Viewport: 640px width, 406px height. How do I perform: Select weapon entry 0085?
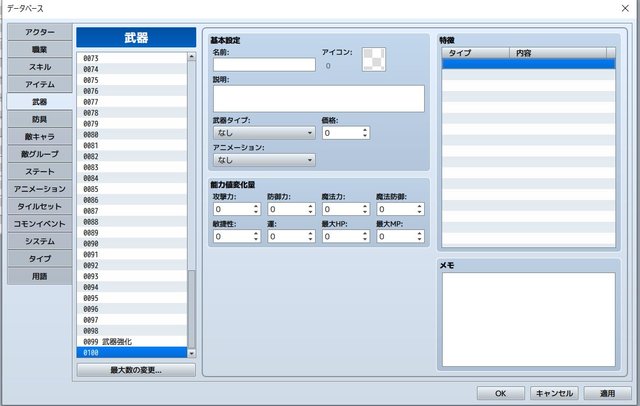coord(132,189)
